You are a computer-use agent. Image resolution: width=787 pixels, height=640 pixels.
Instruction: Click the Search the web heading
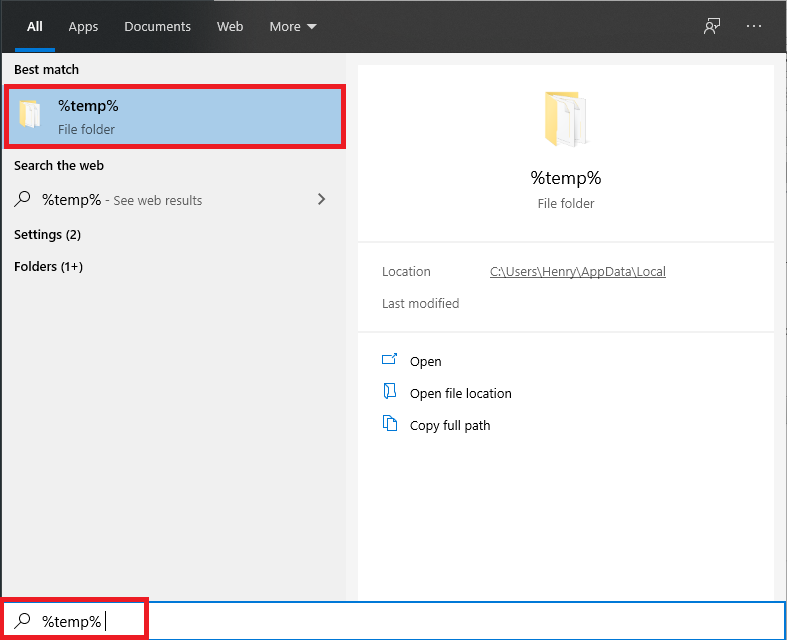tap(59, 166)
